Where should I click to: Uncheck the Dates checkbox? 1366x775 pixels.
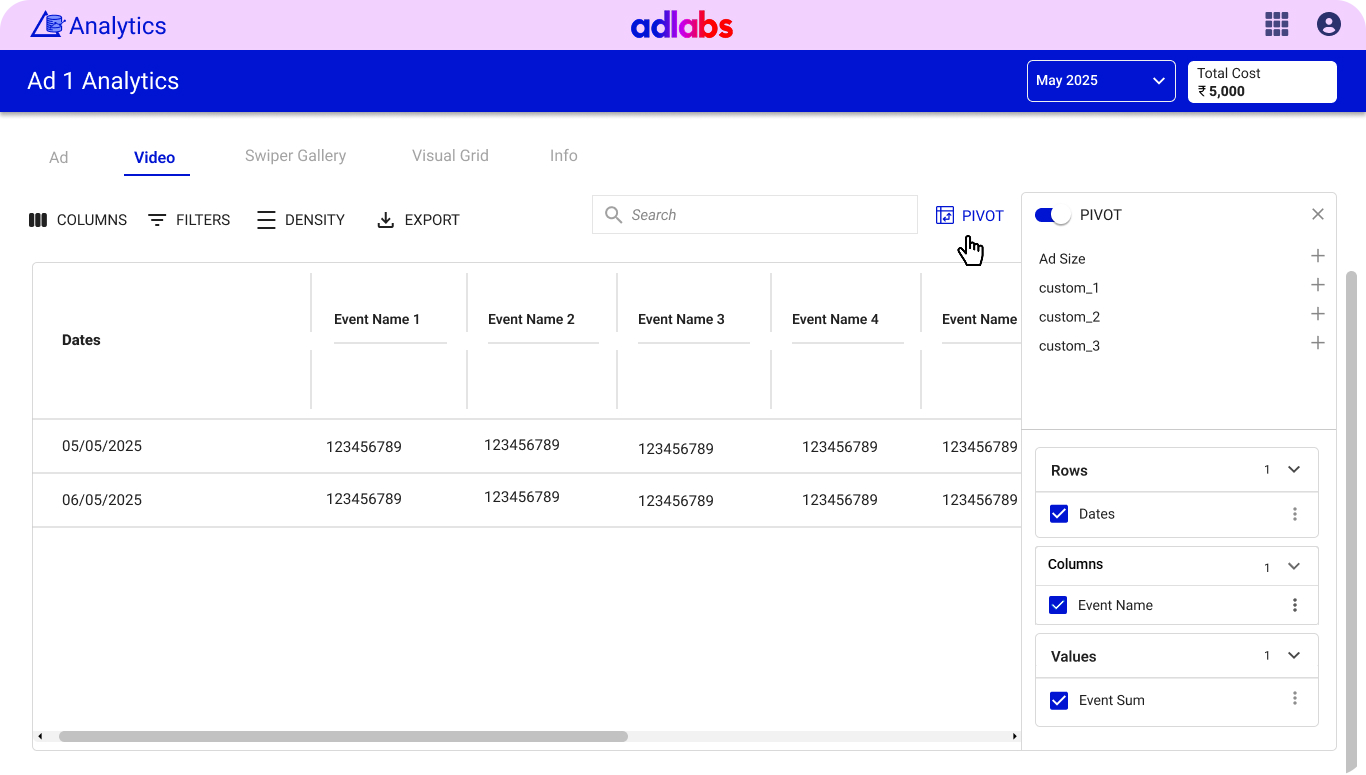[1059, 514]
